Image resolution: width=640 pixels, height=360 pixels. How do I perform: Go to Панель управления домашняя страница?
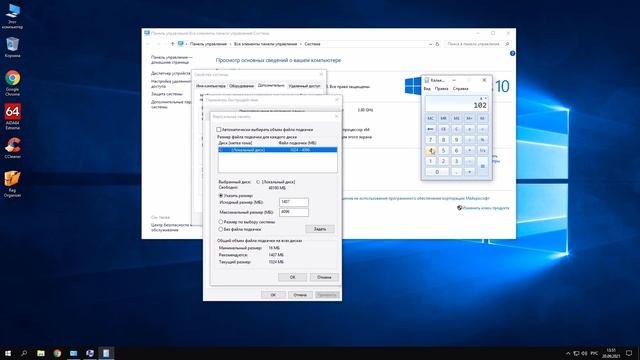point(171,60)
